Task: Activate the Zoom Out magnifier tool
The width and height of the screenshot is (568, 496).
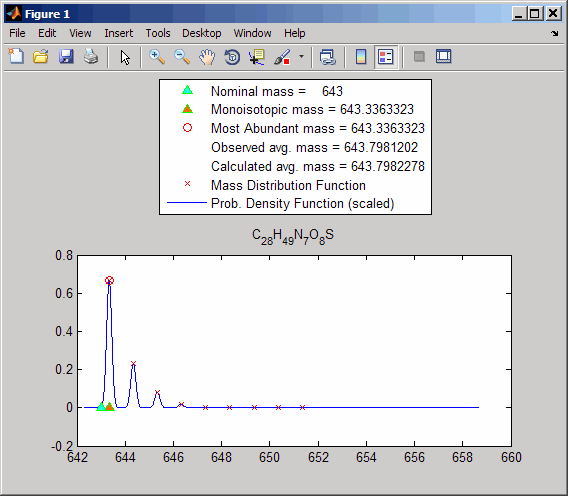Action: pos(182,57)
